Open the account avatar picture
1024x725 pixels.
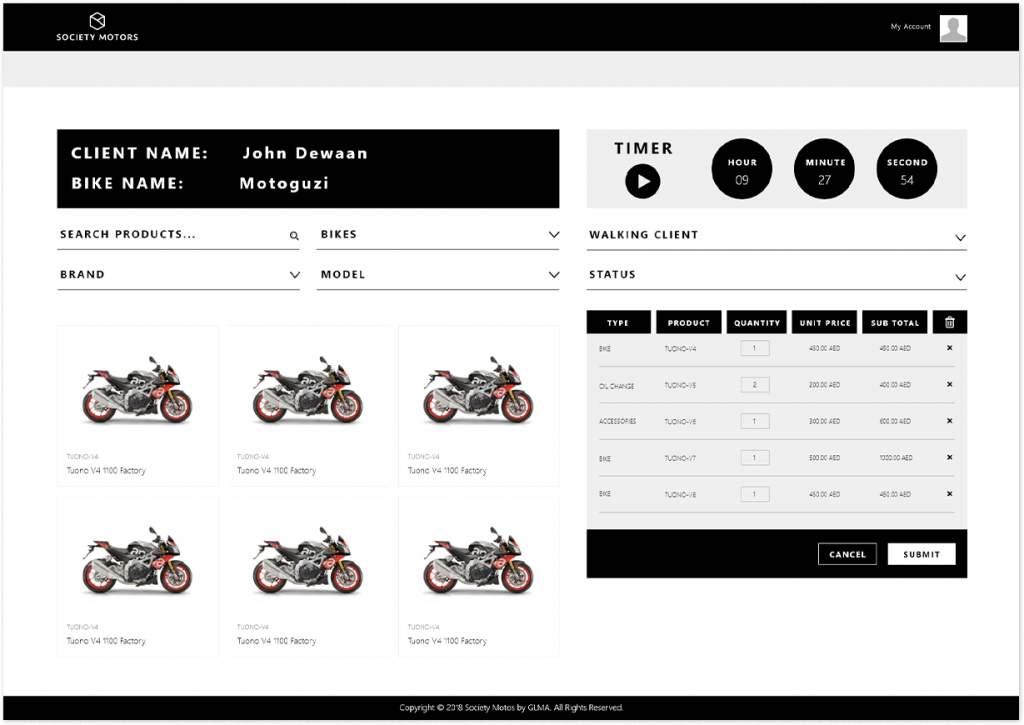953,28
